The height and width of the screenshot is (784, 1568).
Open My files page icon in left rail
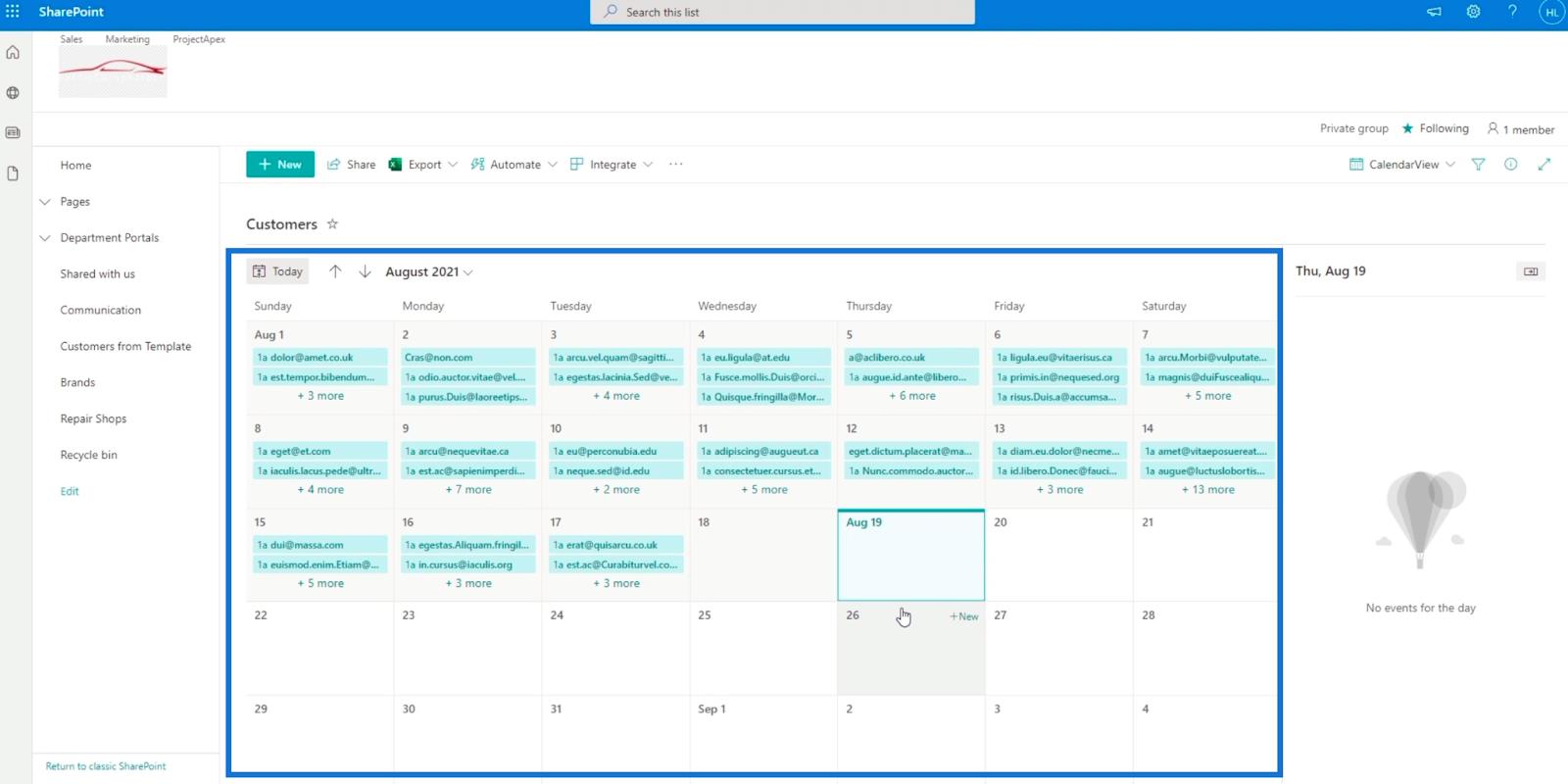point(13,173)
